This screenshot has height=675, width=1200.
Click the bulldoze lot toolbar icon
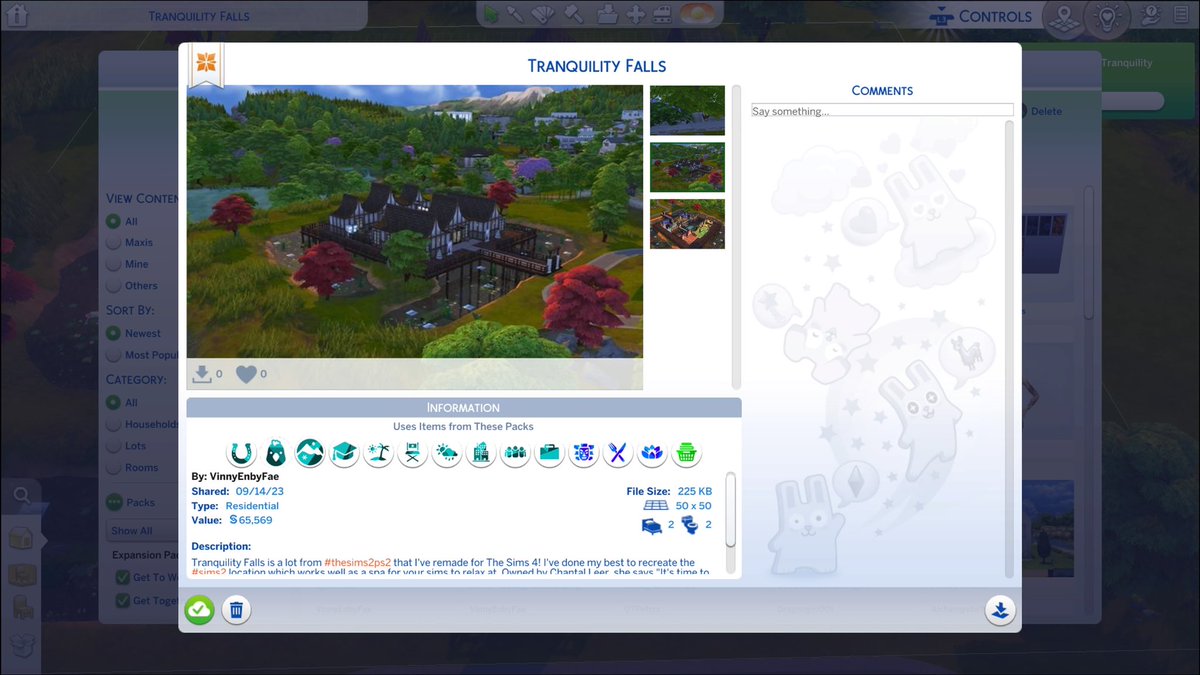coord(661,15)
